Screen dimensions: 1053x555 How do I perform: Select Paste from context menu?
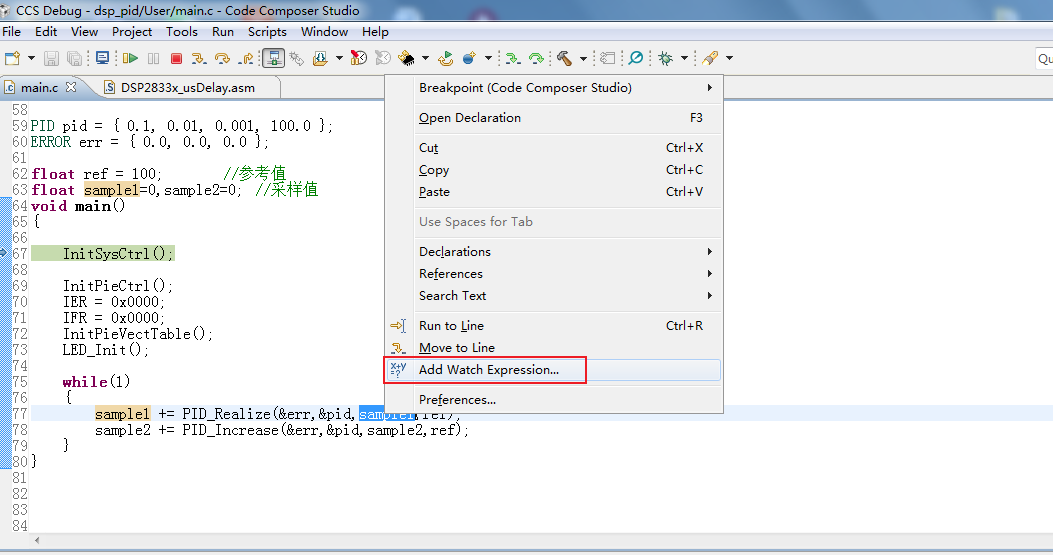pos(567,191)
